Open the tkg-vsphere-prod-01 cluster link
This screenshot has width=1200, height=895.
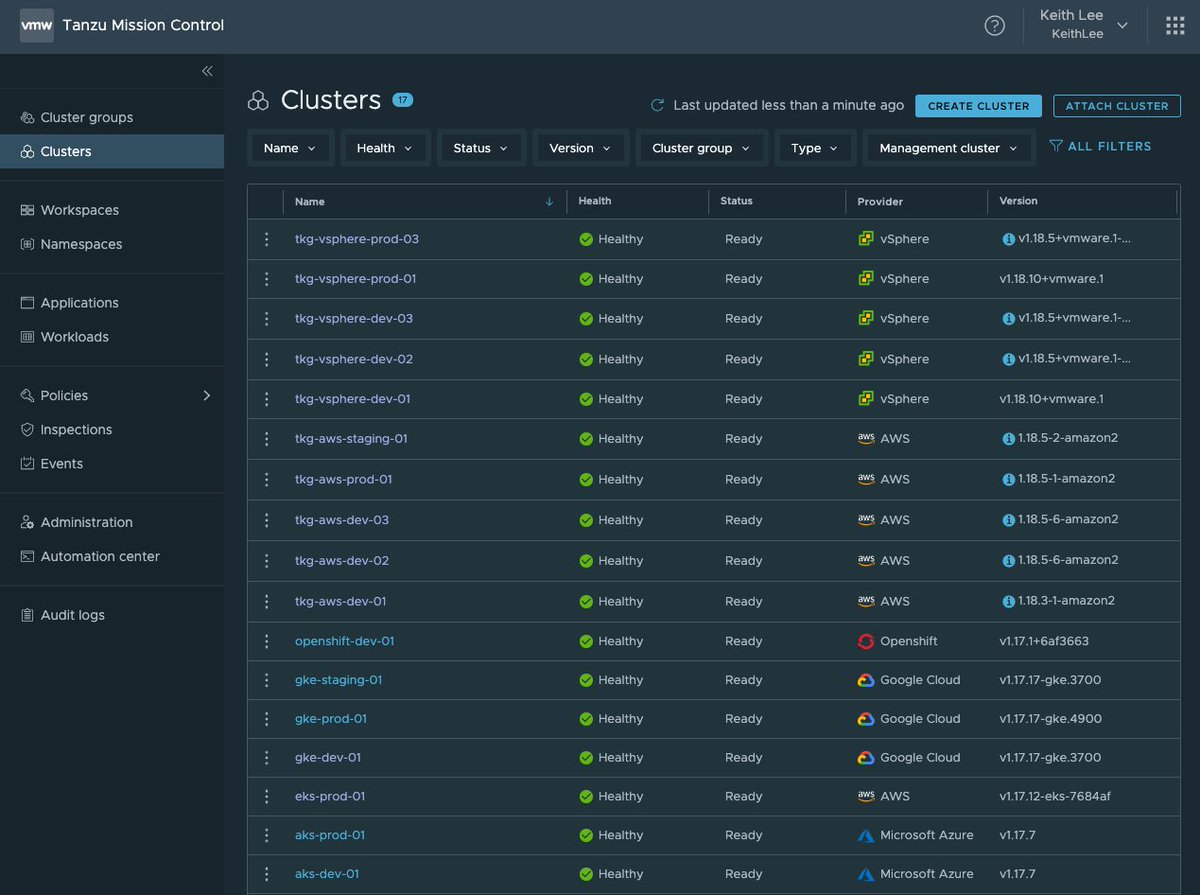coord(355,279)
